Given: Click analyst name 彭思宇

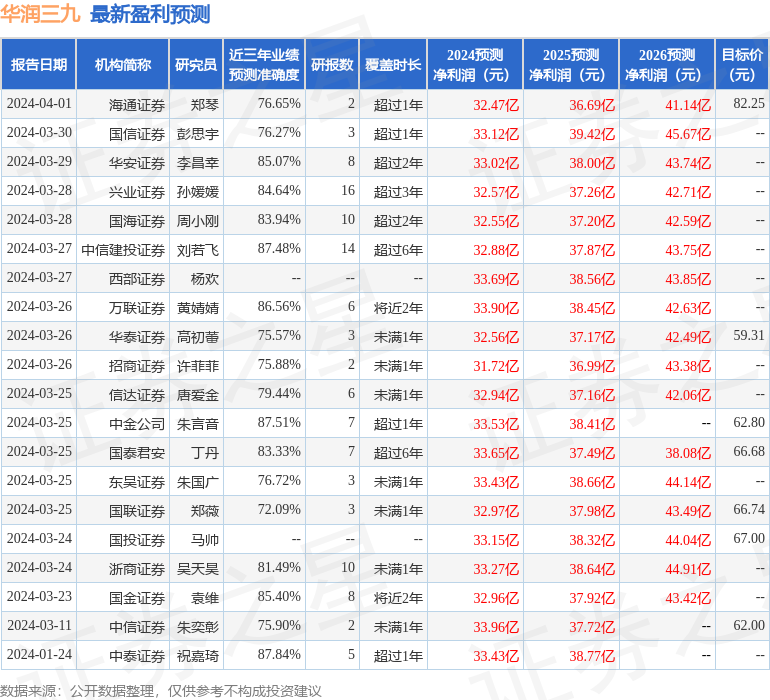Looking at the screenshot, I should tap(198, 134).
